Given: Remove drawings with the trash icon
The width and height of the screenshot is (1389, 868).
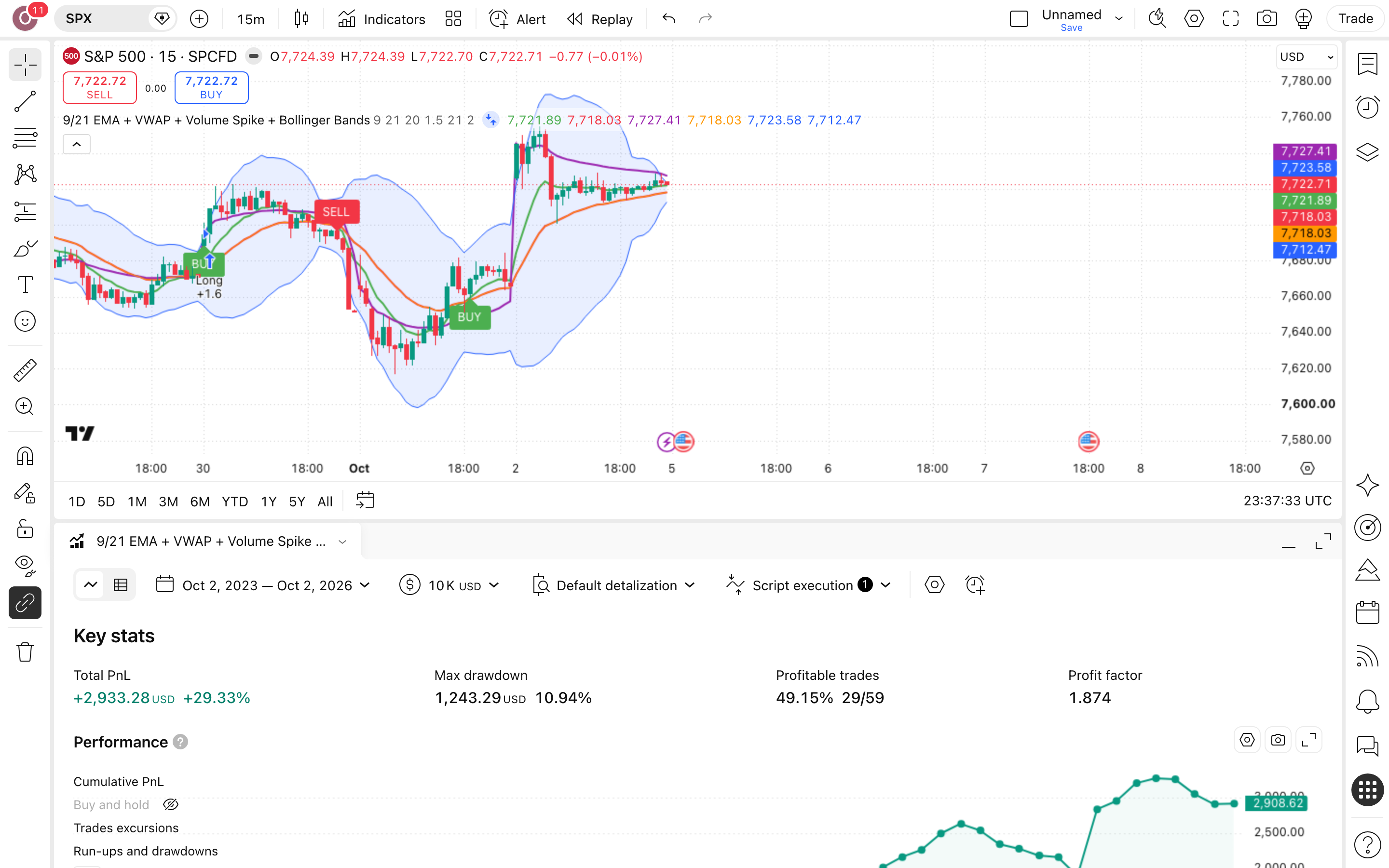Looking at the screenshot, I should tap(25, 652).
